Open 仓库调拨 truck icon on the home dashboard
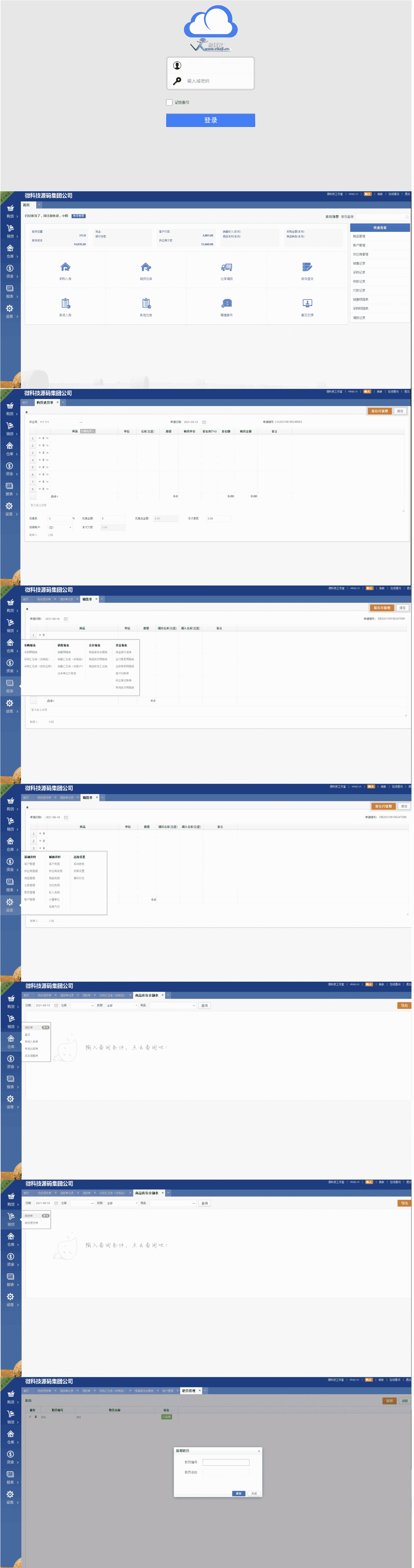 click(226, 267)
